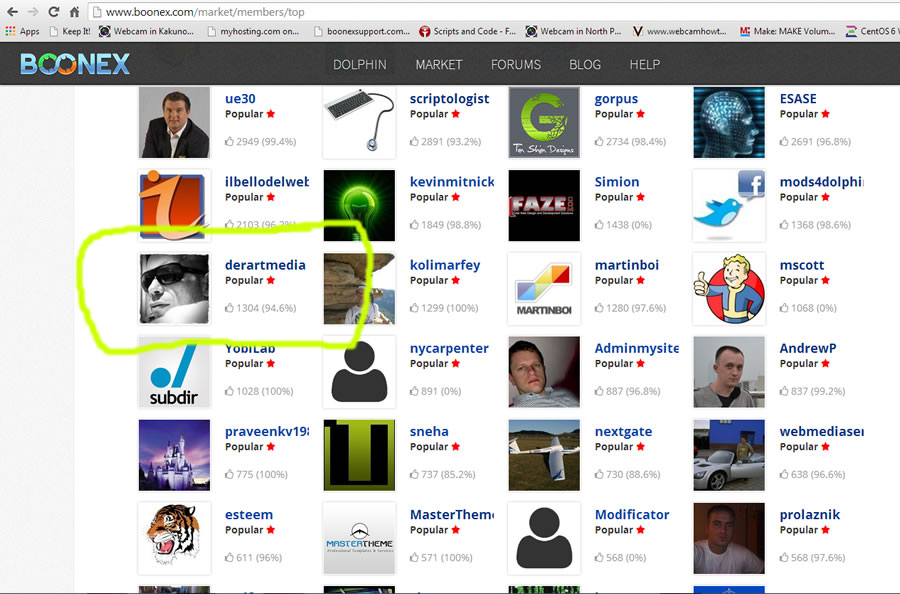Click nextgate's glider plane avatar
The height and width of the screenshot is (594, 900).
[x=544, y=455]
